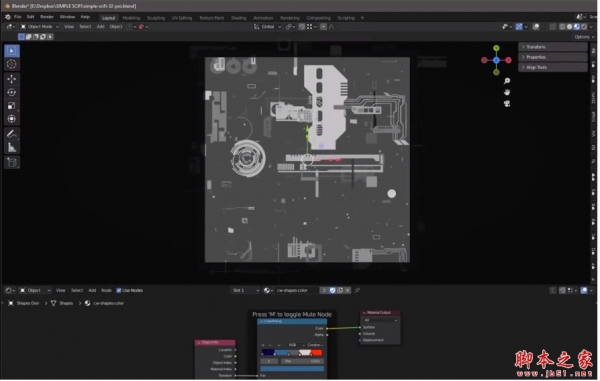Image resolution: width=600 pixels, height=381 pixels.
Task: Pick the Transform tool
Action: tap(11, 119)
